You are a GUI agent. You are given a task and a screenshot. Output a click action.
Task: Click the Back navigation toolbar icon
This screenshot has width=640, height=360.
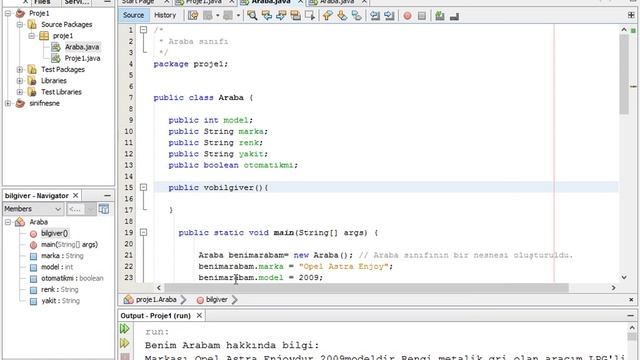[x=208, y=16]
